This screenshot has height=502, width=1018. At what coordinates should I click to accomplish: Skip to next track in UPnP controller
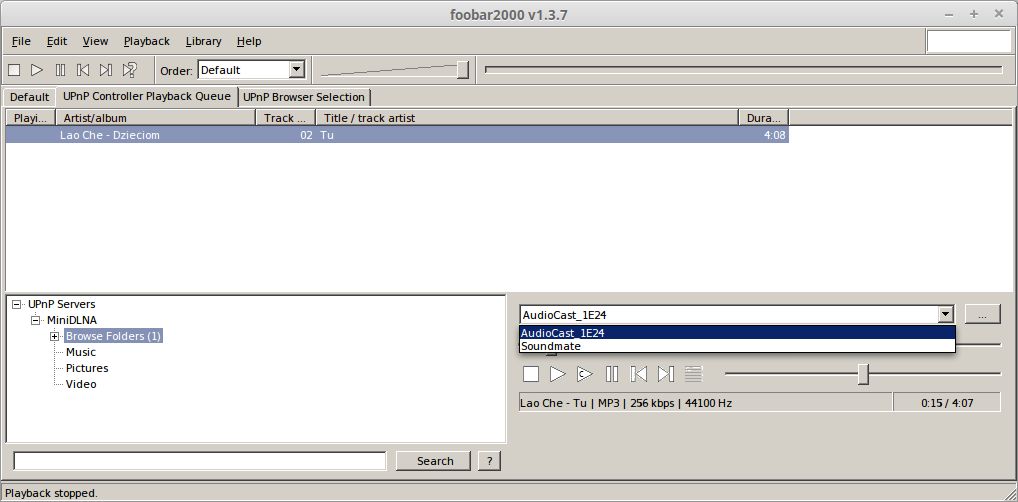(x=665, y=374)
